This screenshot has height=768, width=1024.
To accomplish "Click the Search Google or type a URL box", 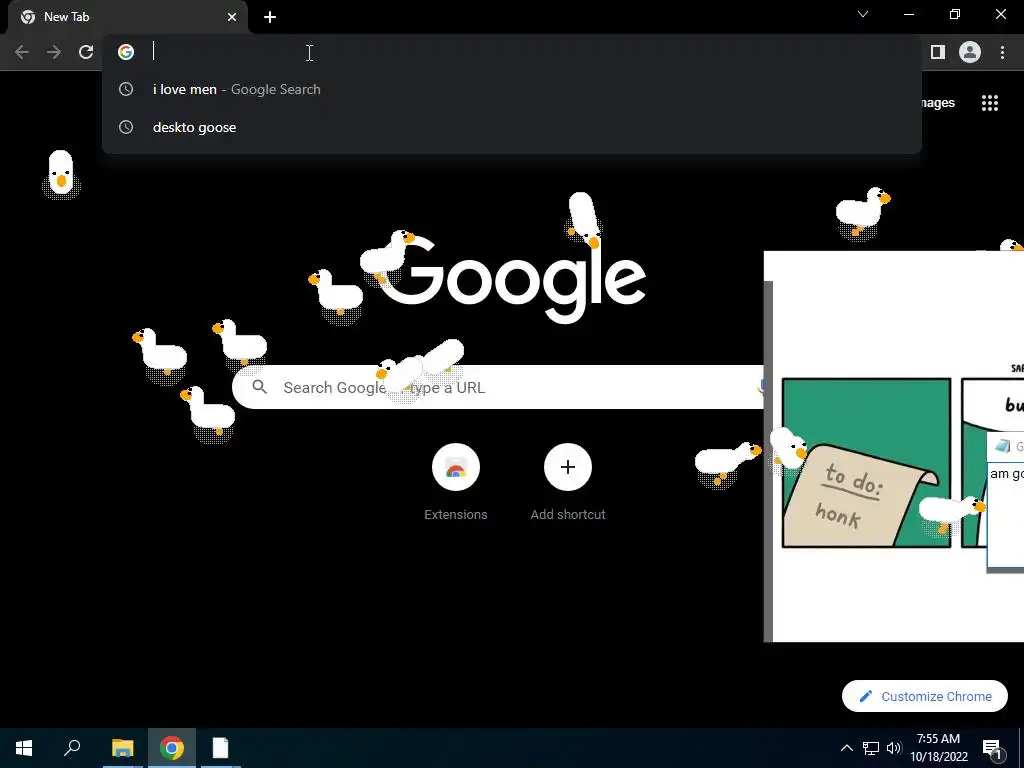I will 498,387.
